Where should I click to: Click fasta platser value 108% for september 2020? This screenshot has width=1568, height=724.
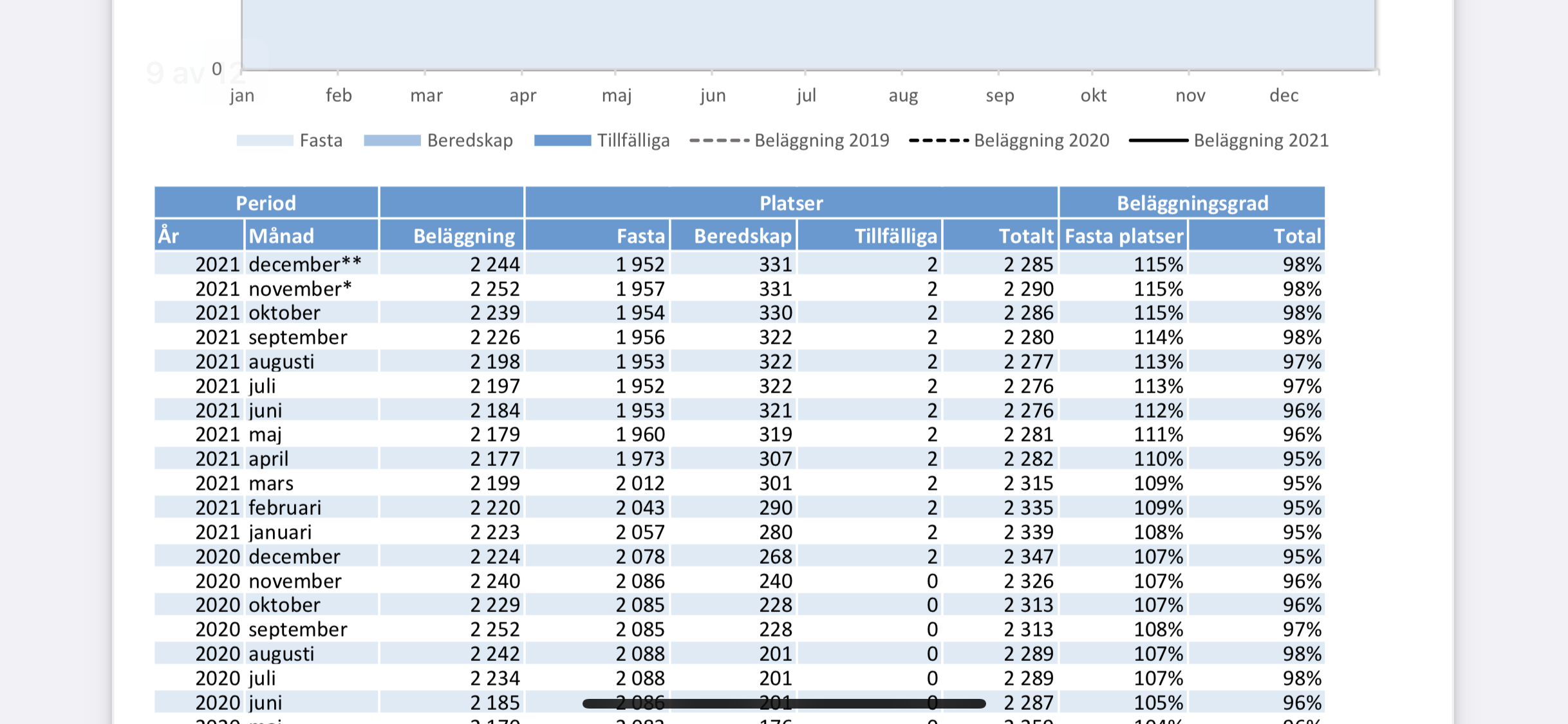pos(1159,629)
